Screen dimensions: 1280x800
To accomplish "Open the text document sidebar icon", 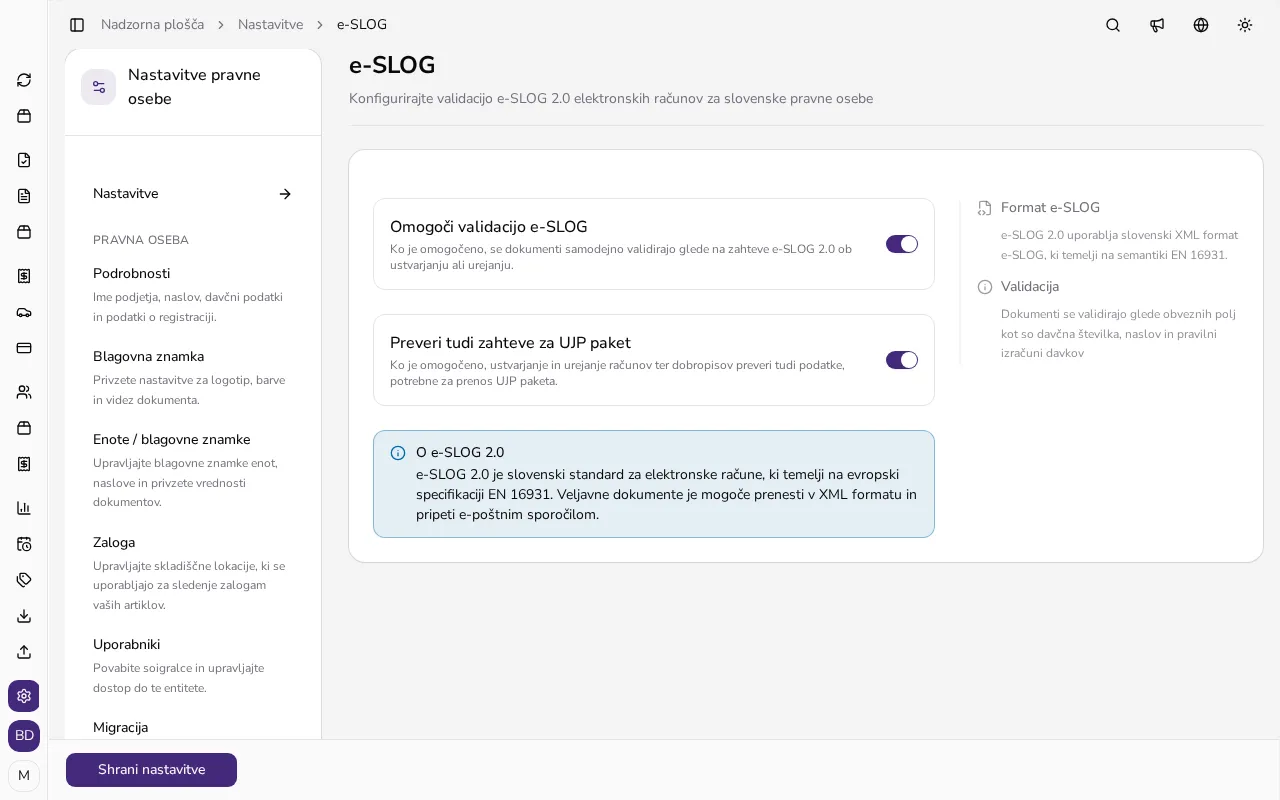I will (x=24, y=196).
